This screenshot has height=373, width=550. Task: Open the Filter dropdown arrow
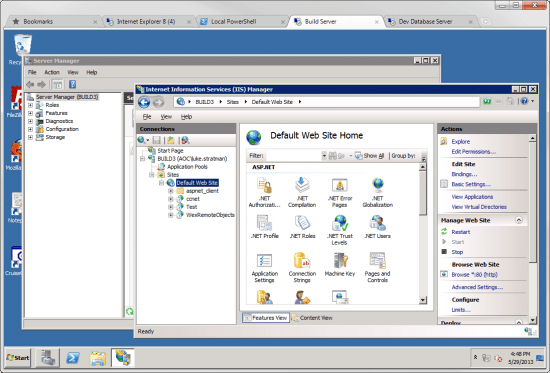click(324, 156)
